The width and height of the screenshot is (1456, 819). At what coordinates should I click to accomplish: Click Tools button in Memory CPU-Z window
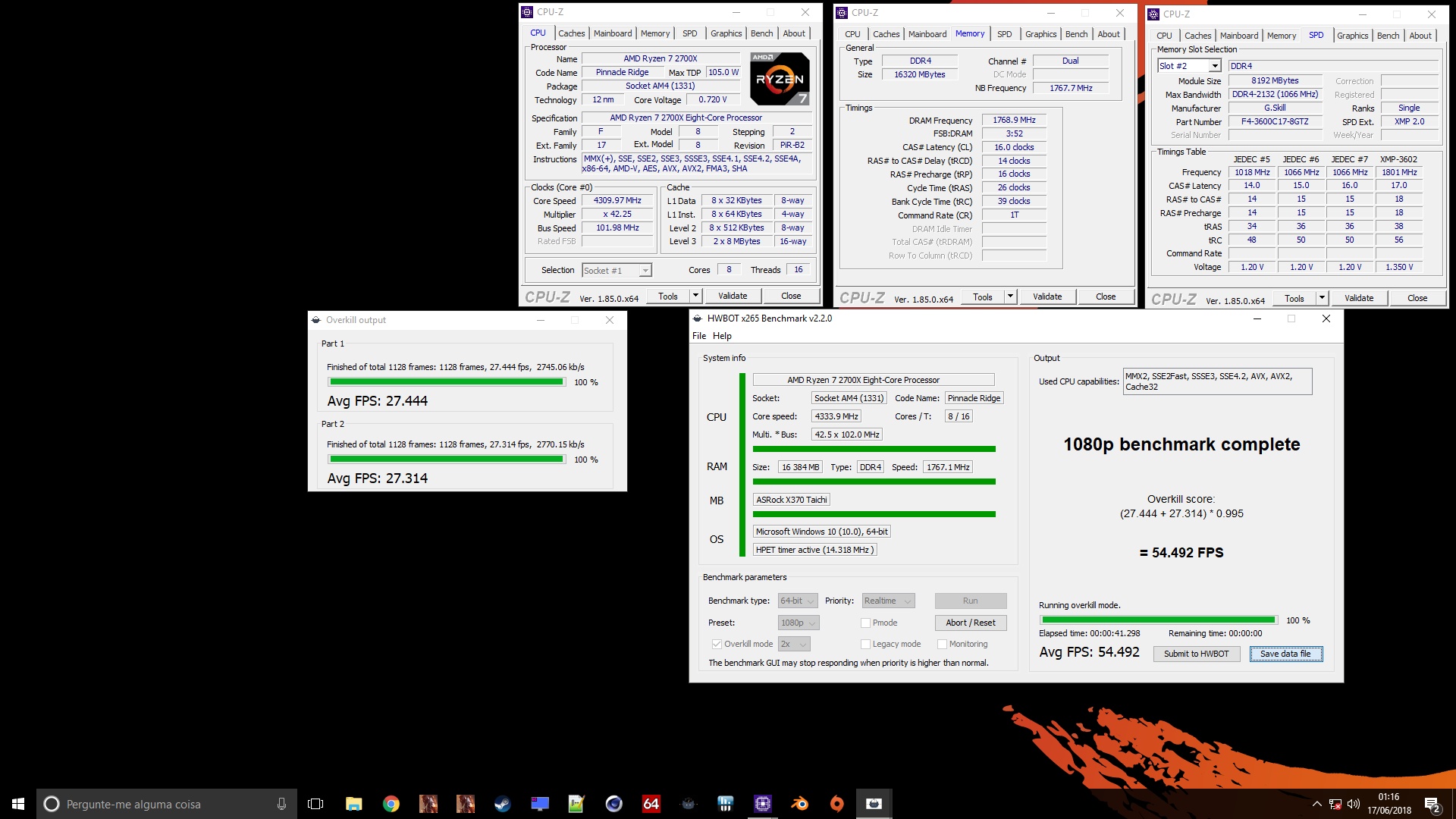coord(983,297)
